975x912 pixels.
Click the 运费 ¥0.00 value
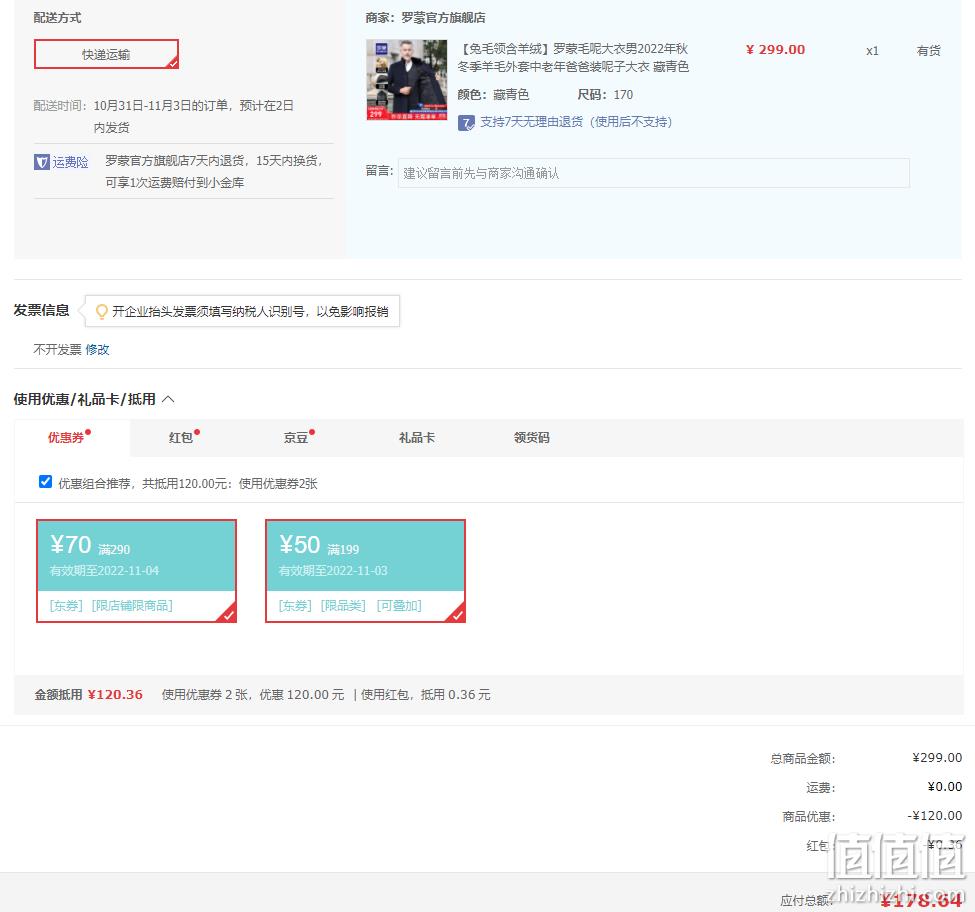point(945,786)
